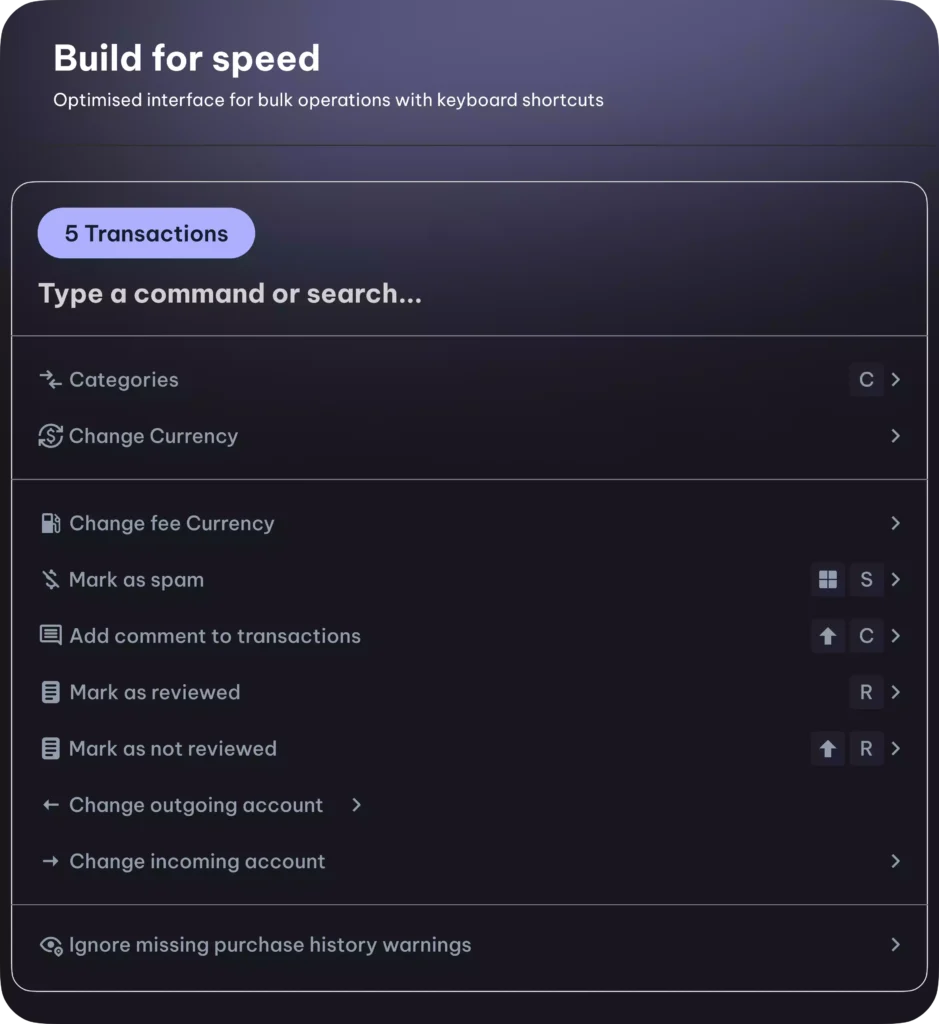Expand the Categories chevron arrow
The height and width of the screenshot is (1024, 939).
[896, 379]
